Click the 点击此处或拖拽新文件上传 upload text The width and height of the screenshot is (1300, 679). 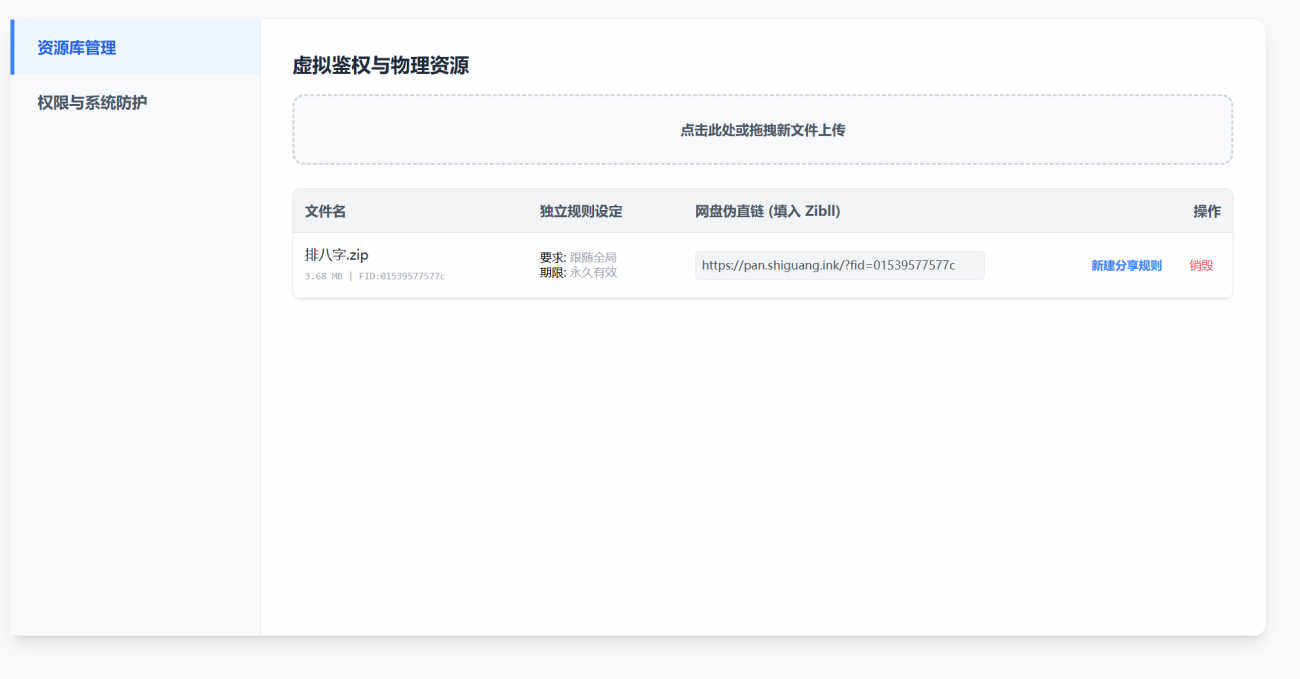pos(762,130)
